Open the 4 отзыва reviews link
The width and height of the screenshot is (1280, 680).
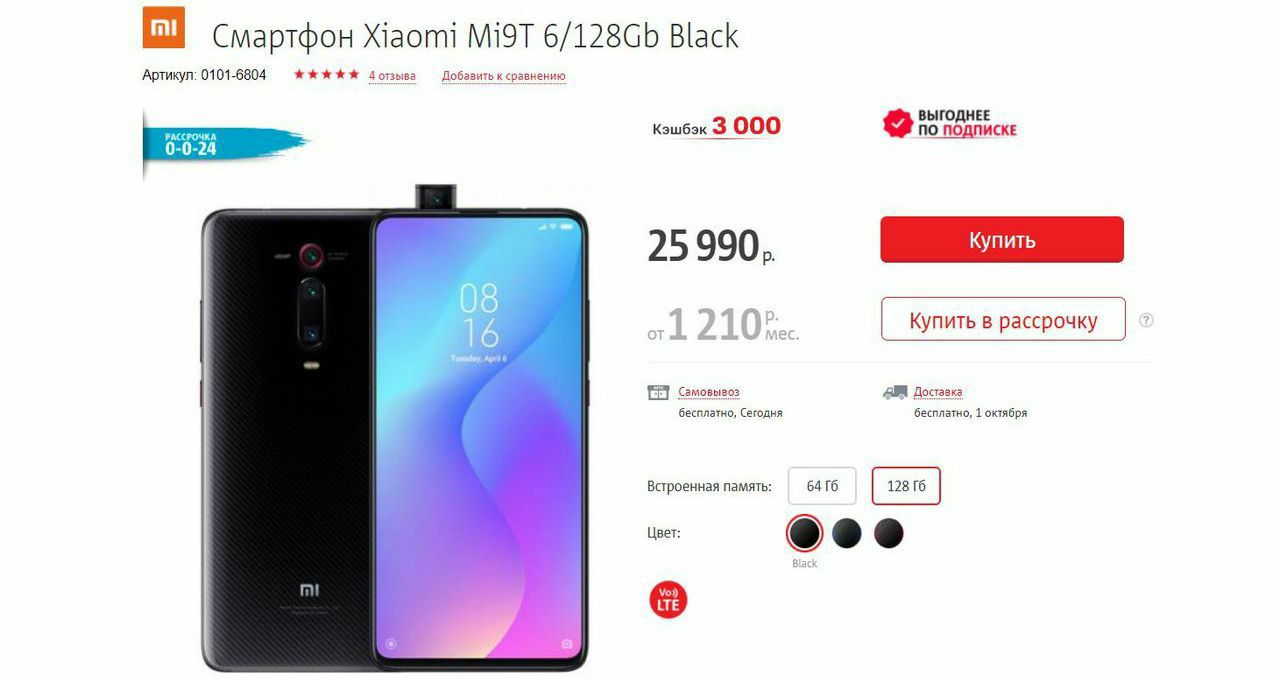coord(392,76)
